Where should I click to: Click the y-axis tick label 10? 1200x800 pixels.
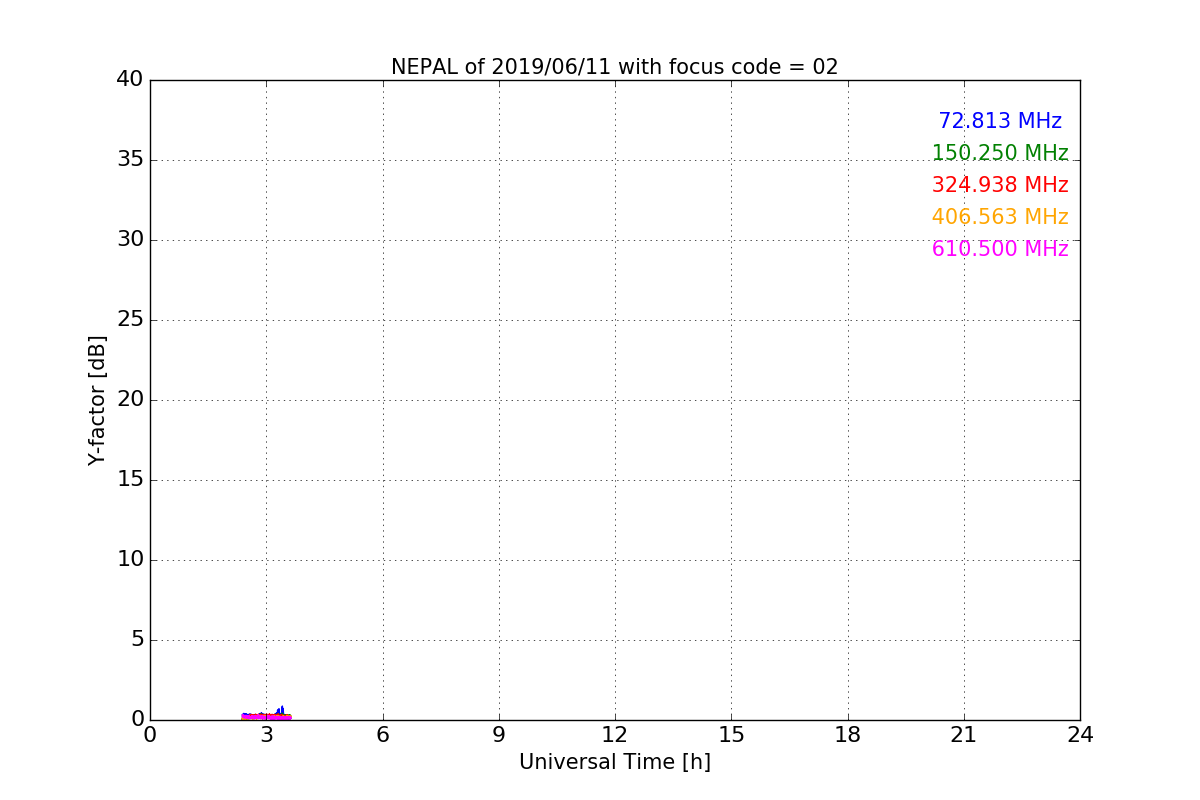(x=130, y=559)
